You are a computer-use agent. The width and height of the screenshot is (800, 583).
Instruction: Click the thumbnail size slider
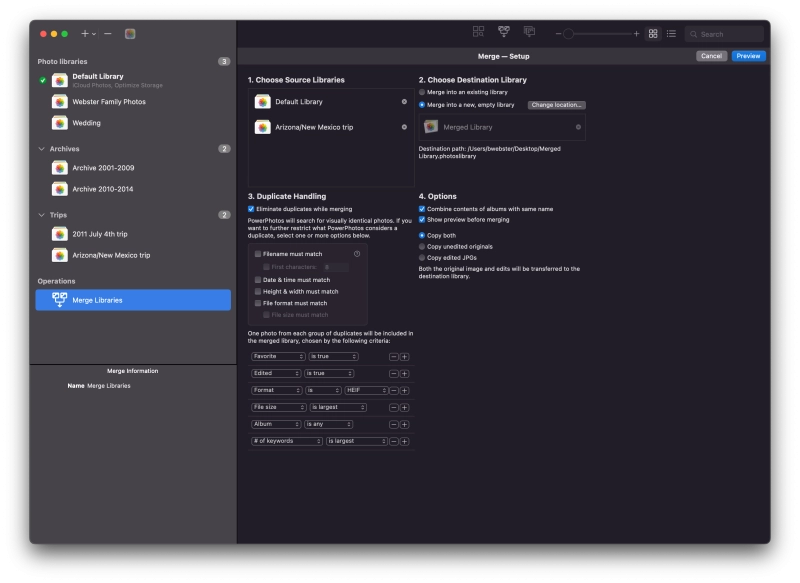568,33
